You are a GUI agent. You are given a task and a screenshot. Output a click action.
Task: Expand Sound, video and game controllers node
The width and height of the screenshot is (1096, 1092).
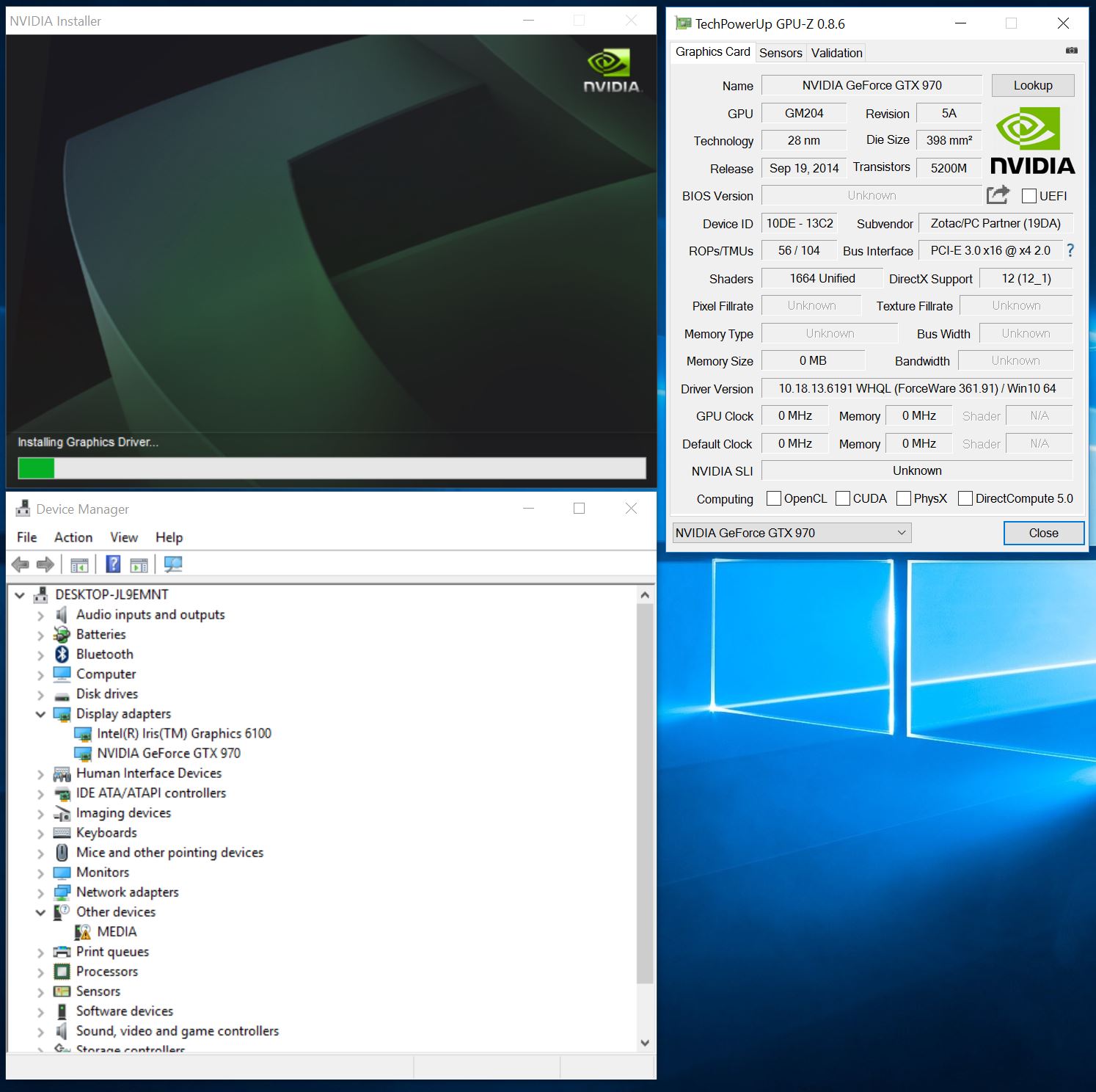tap(40, 1031)
